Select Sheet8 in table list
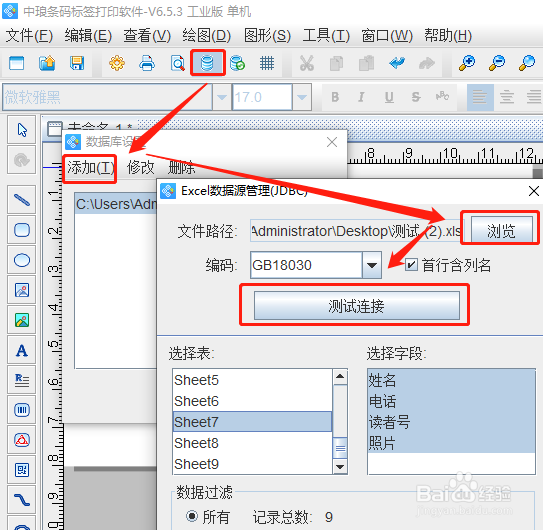Image resolution: width=543 pixels, height=530 pixels. click(252, 443)
